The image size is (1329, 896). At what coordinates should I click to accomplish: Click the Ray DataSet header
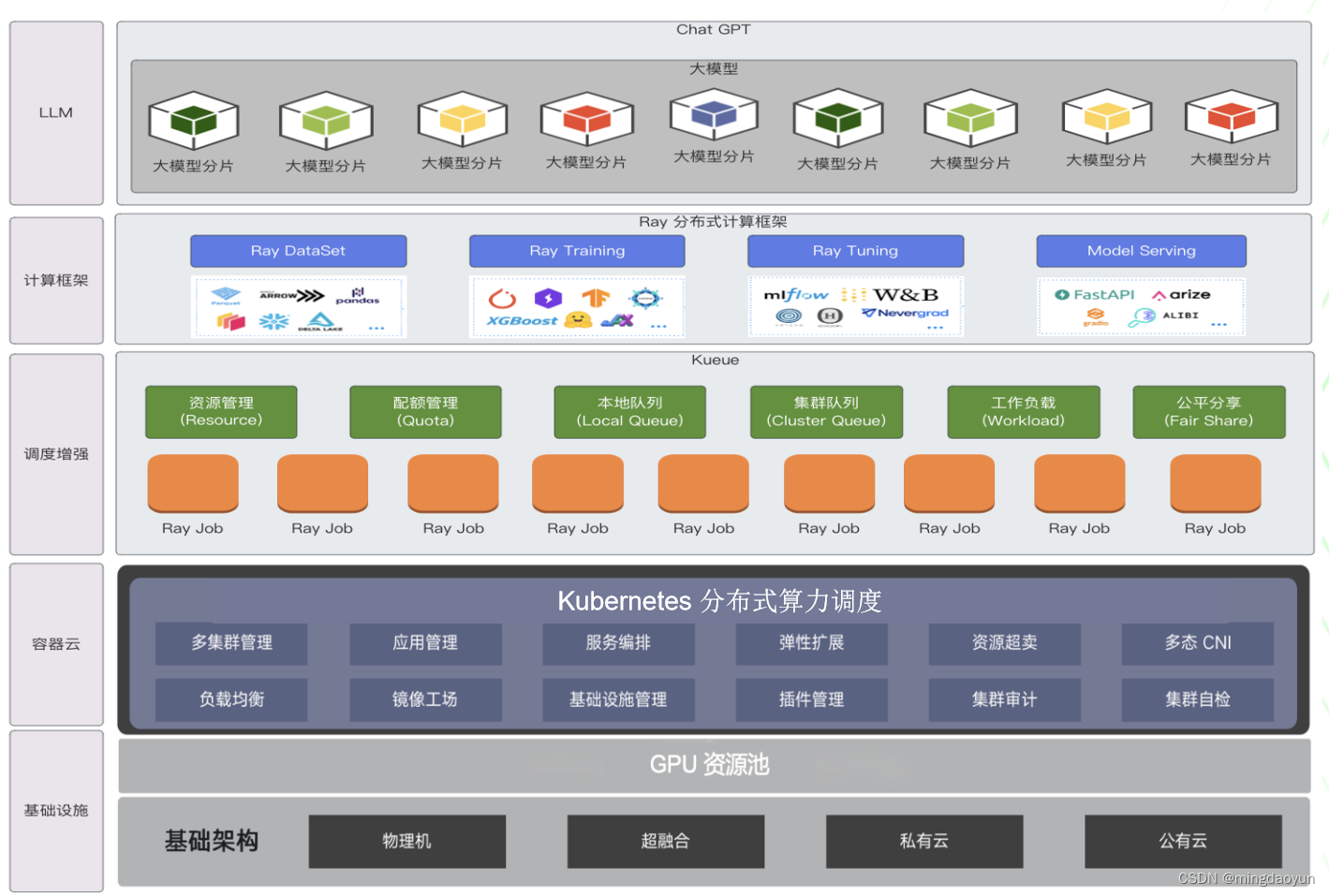pyautogui.click(x=298, y=251)
